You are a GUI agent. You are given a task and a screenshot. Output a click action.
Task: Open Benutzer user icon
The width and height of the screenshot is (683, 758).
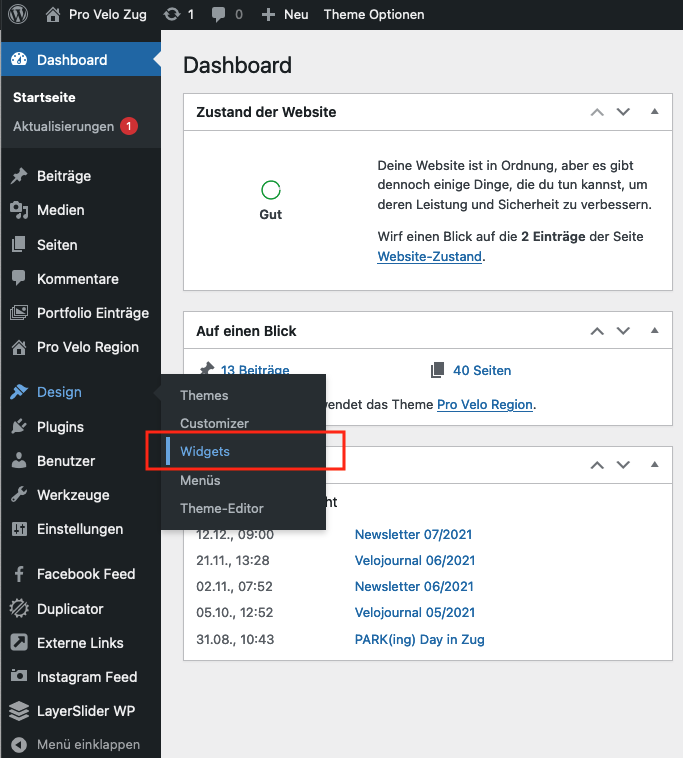[18, 461]
